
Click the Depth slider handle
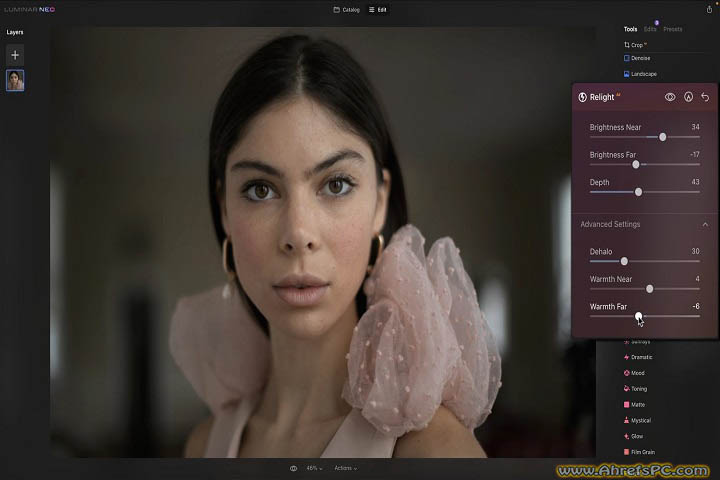point(638,192)
